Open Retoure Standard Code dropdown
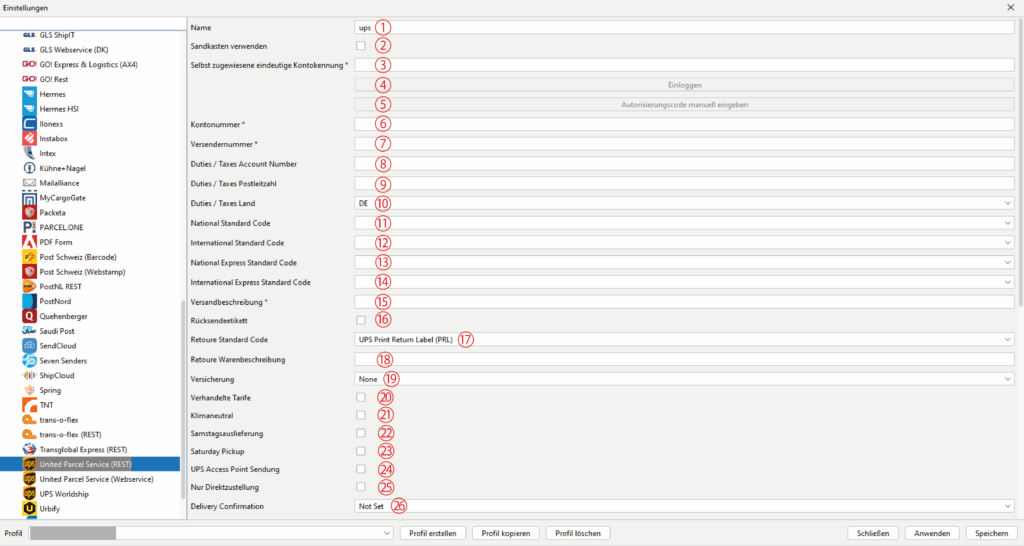Viewport: 1024px width, 546px height. pos(684,340)
